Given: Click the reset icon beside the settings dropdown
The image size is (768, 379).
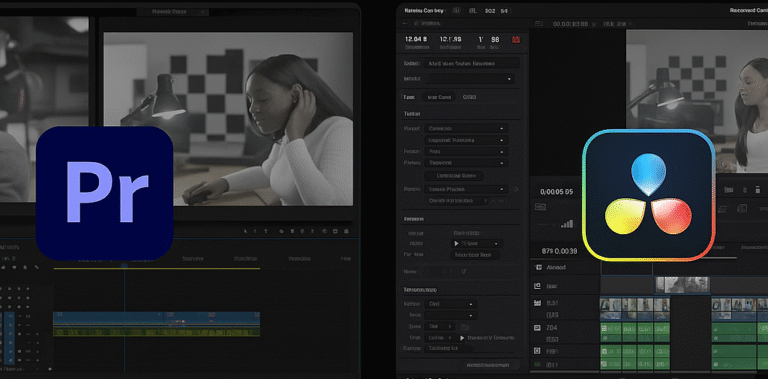Looking at the screenshot, I should (x=516, y=189).
